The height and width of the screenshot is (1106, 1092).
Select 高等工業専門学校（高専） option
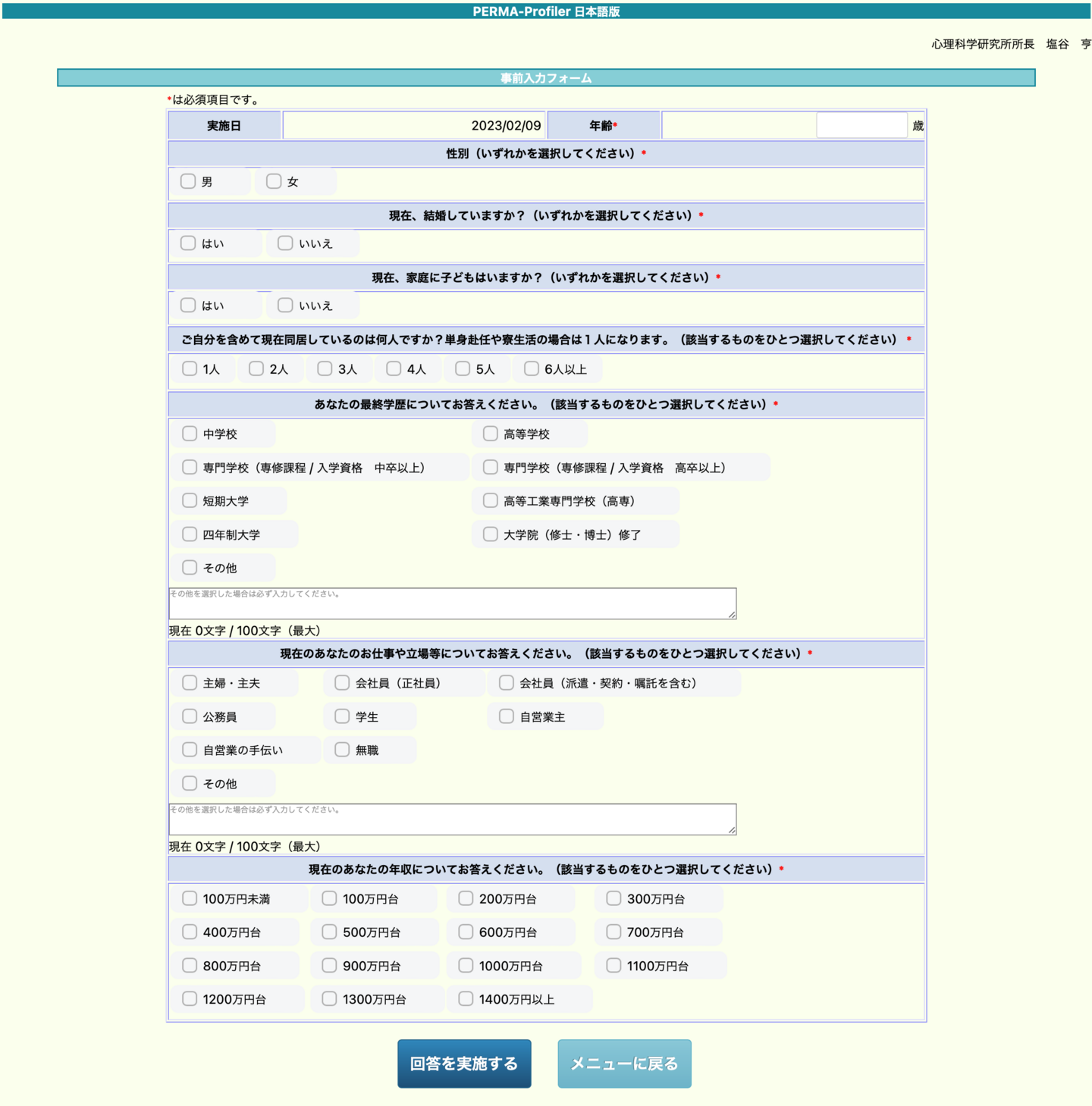coord(491,501)
